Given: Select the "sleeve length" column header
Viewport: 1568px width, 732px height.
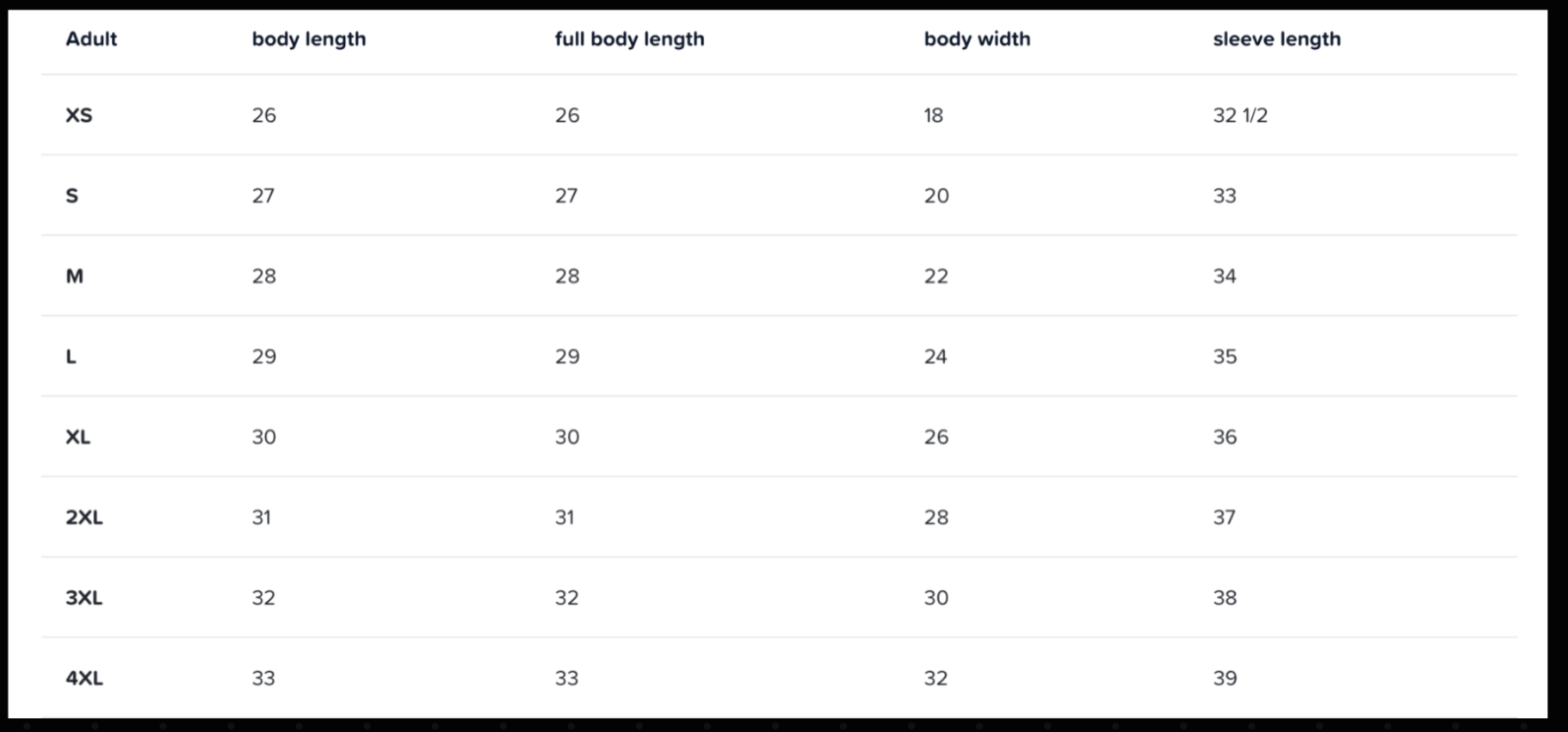Looking at the screenshot, I should 1276,39.
